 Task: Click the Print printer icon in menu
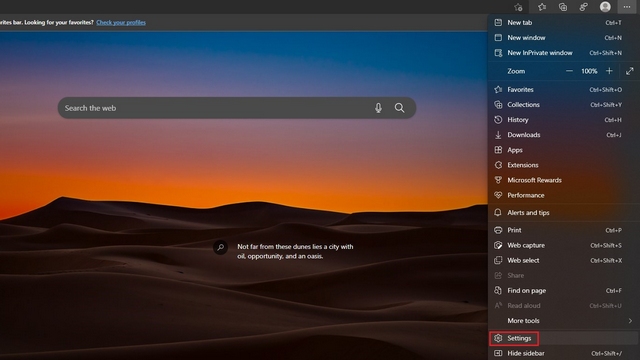498,230
